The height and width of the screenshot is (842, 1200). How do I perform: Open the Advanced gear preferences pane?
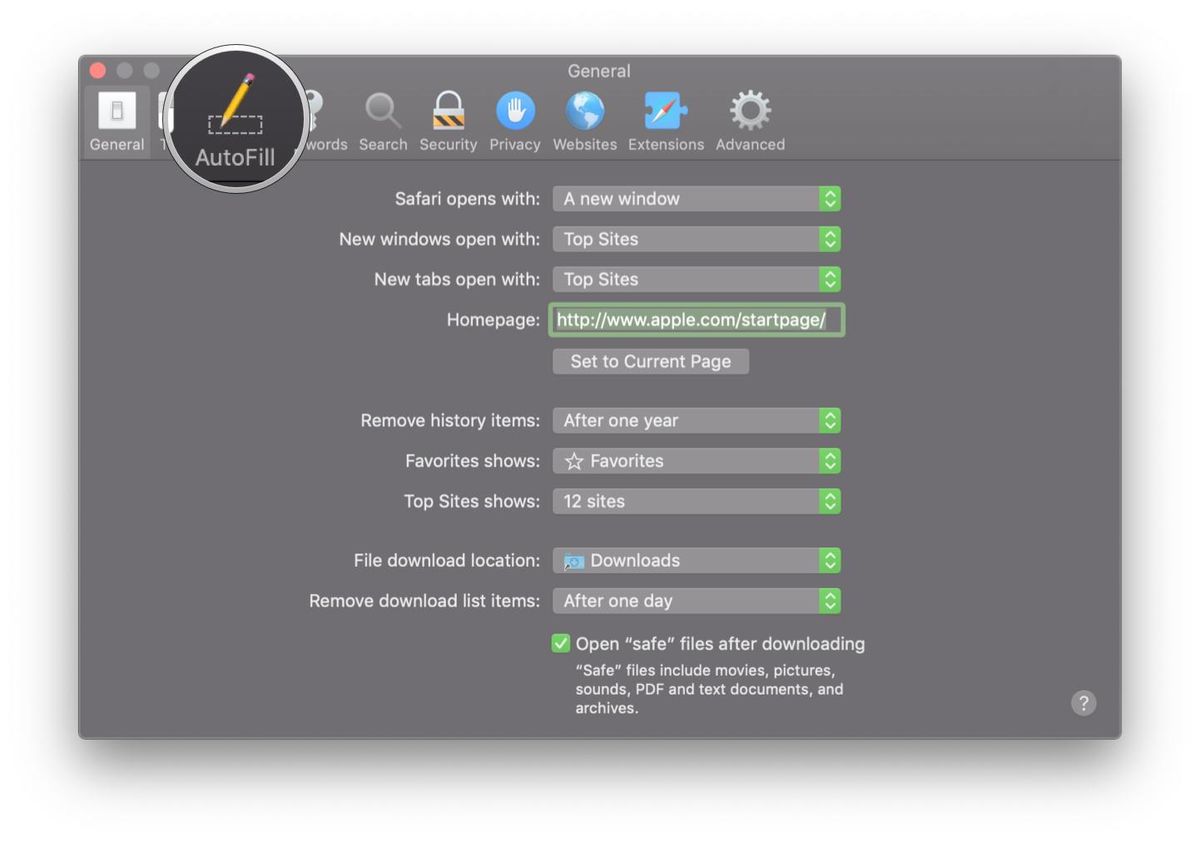pos(749,113)
